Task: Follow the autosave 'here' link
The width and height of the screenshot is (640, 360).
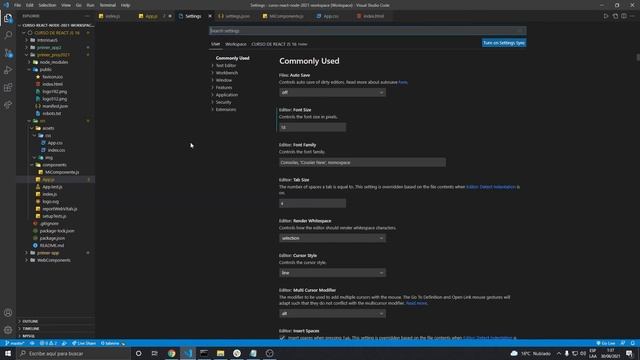Action: (403, 82)
